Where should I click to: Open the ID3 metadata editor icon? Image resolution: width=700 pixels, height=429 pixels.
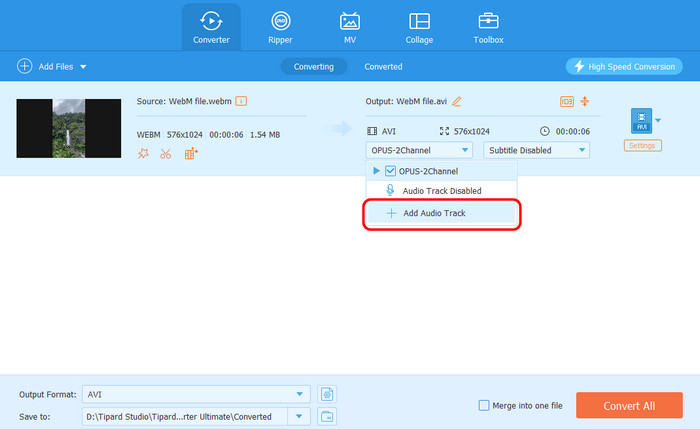(x=567, y=101)
